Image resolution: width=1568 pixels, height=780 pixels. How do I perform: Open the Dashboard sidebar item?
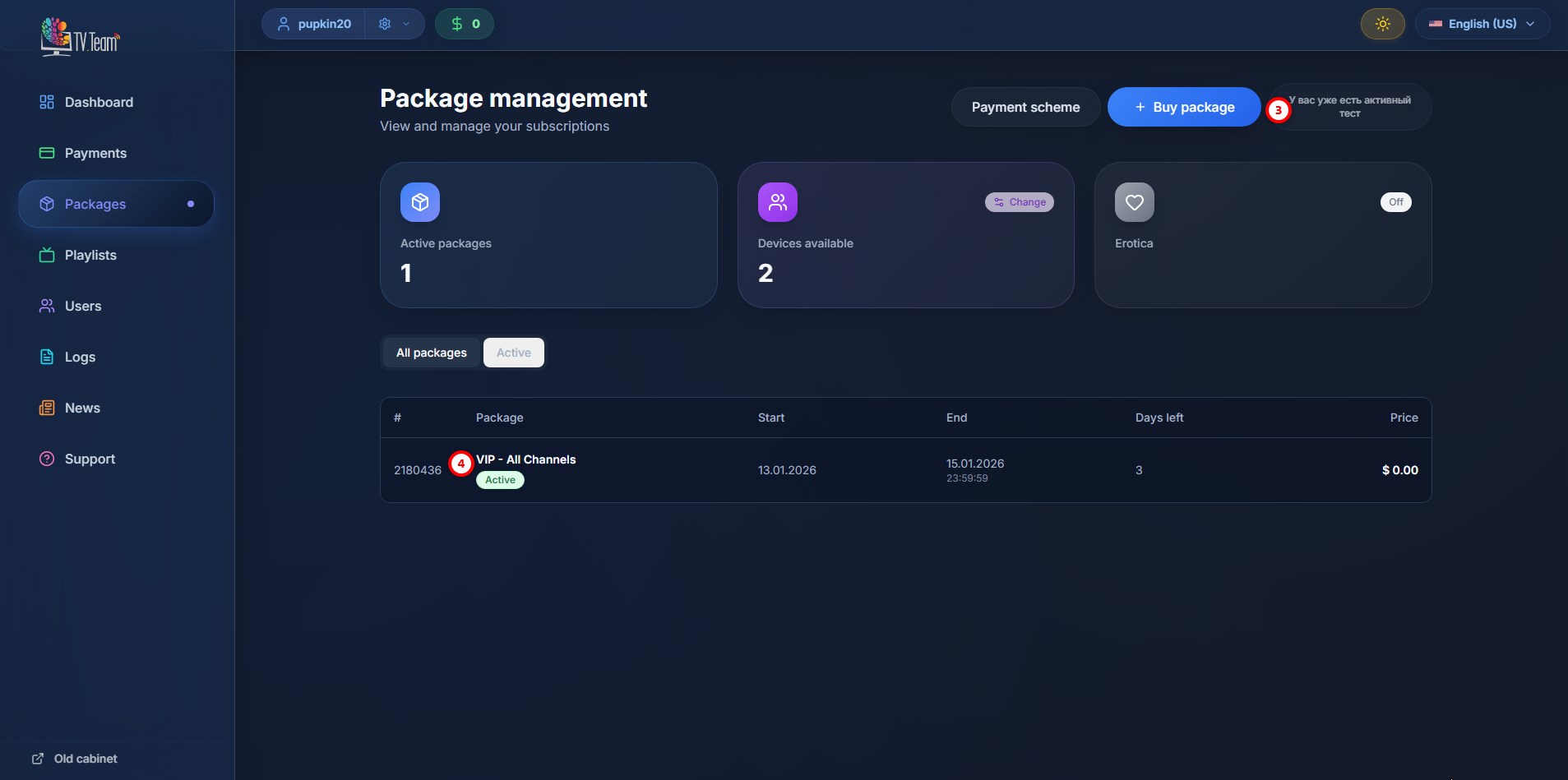click(99, 102)
